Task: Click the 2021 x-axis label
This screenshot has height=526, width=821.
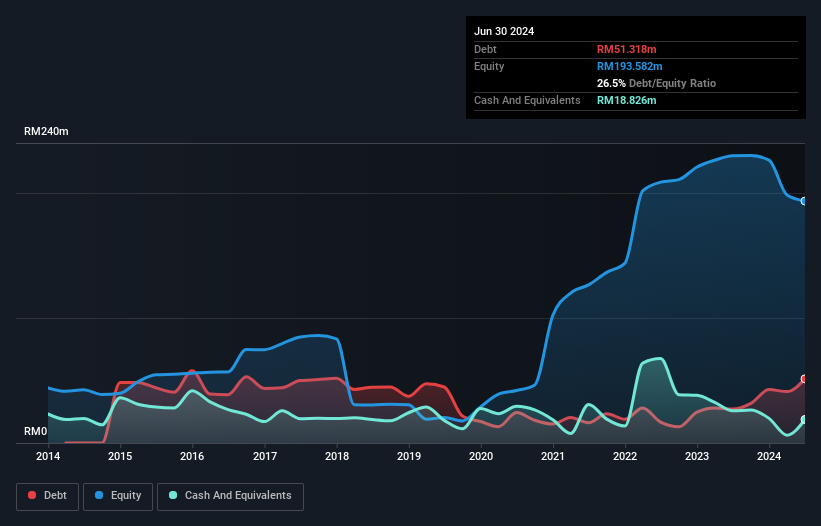Action: click(x=553, y=456)
